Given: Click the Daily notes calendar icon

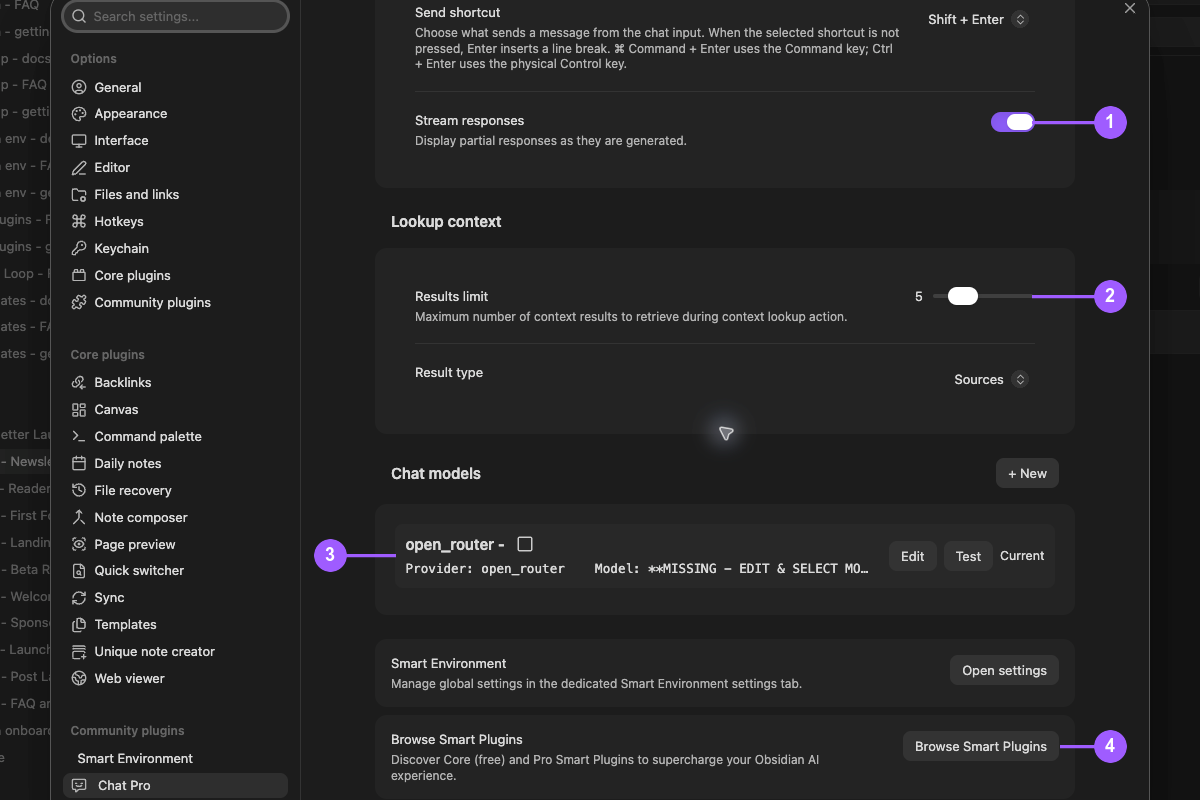Looking at the screenshot, I should [79, 464].
